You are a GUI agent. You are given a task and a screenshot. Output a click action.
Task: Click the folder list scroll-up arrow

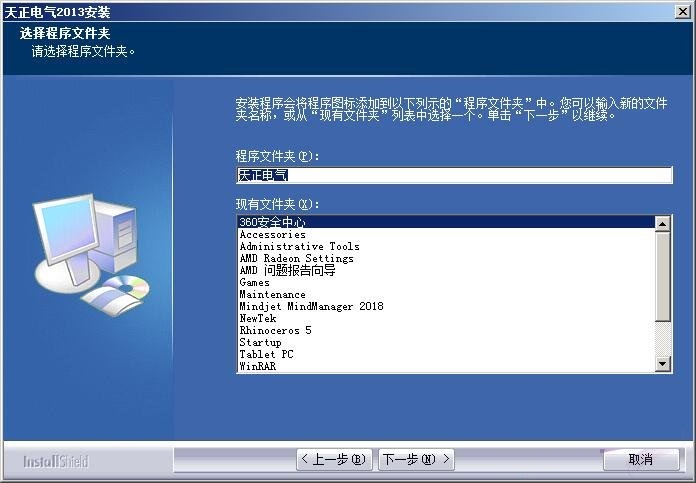pyautogui.click(x=663, y=224)
